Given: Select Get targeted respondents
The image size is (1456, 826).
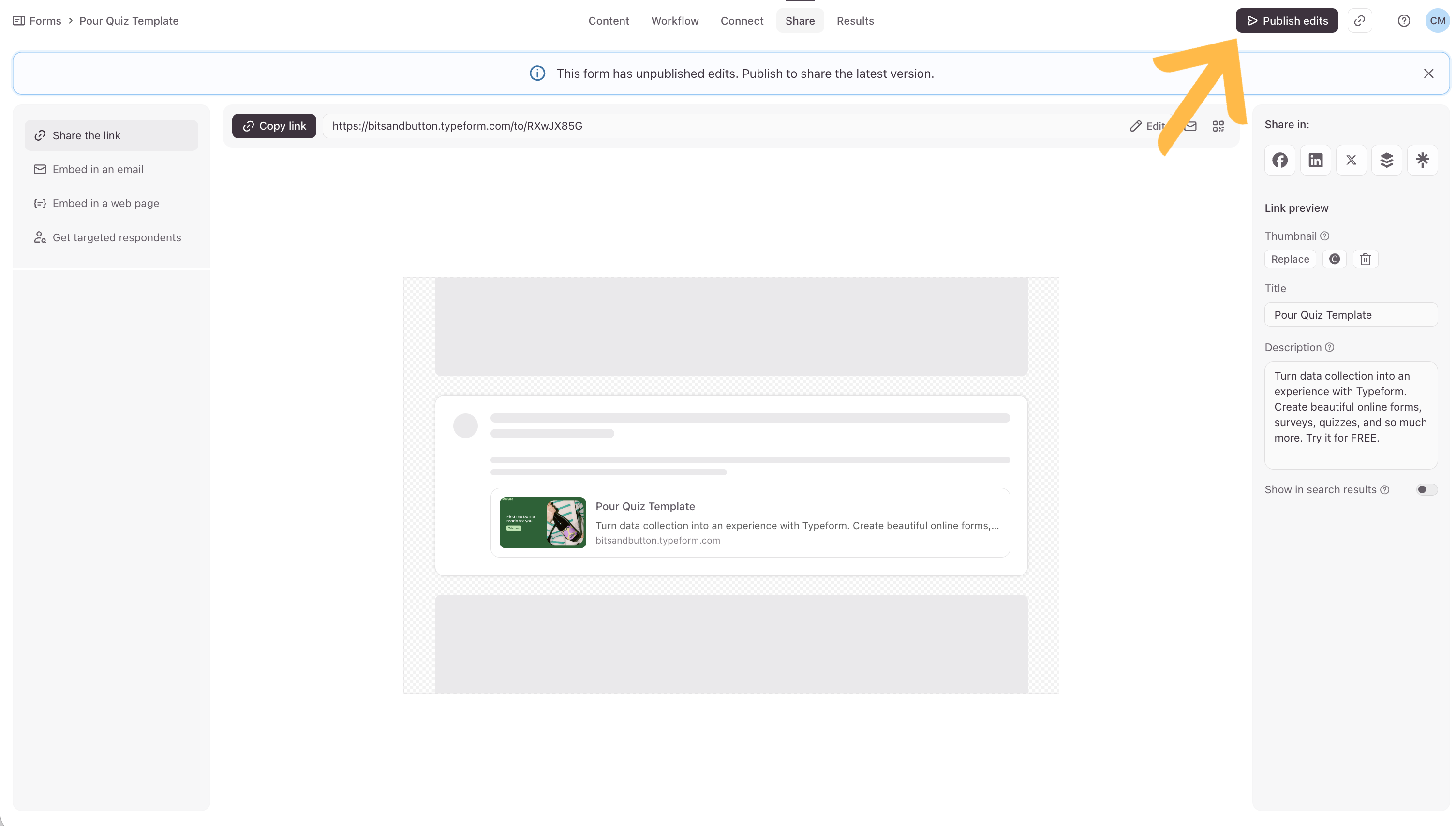Looking at the screenshot, I should pyautogui.click(x=116, y=238).
